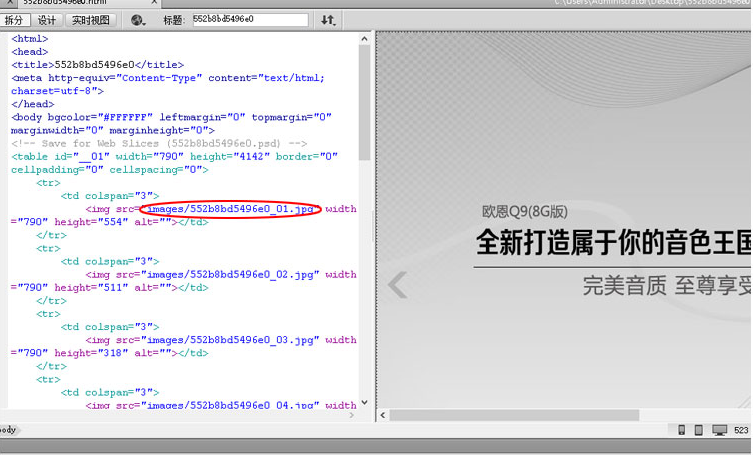Close the 552b8bd5496e0.html document tab
753x455 pixels.
154,2
